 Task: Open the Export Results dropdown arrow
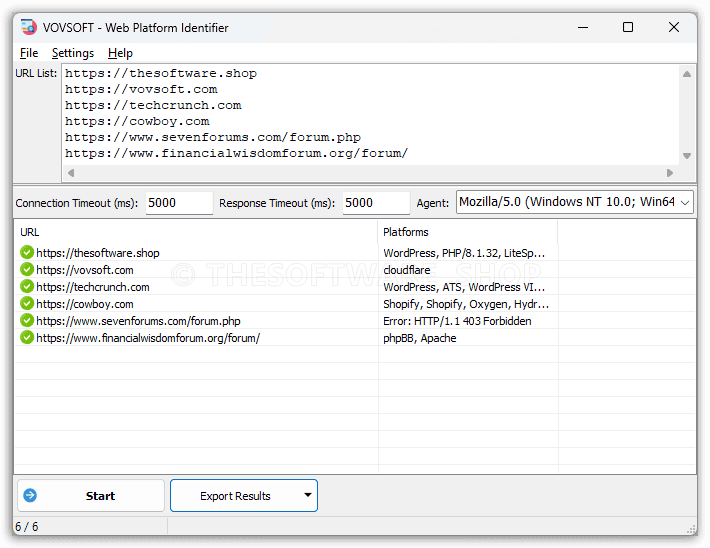[x=308, y=495]
